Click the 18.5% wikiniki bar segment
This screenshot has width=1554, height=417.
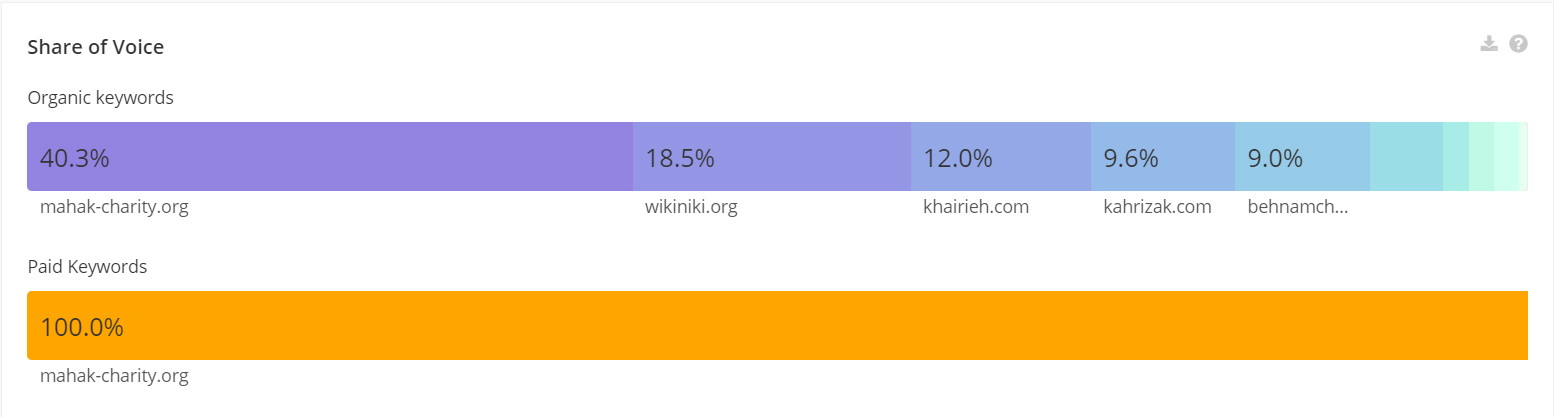tap(771, 156)
